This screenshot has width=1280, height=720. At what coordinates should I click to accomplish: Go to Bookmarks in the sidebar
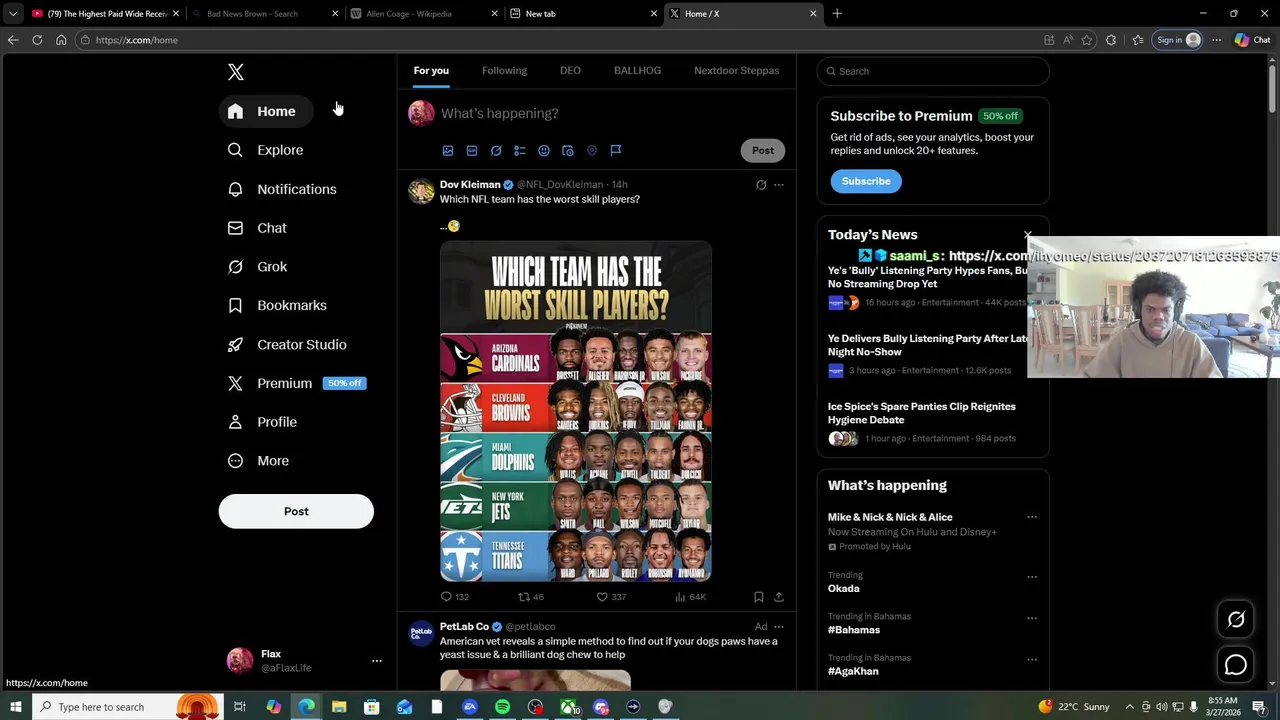[278, 305]
